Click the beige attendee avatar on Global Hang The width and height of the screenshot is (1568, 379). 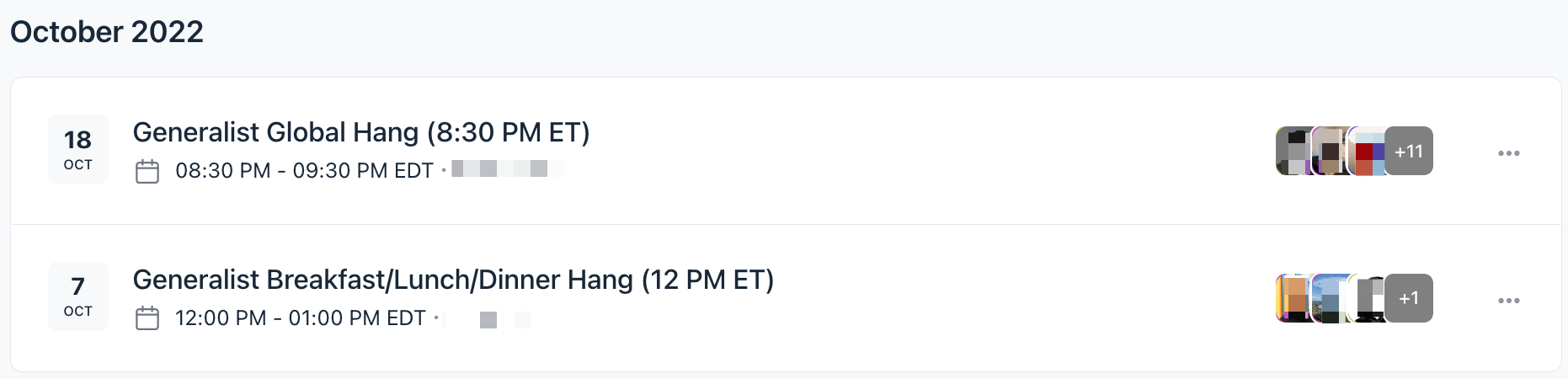(x=1331, y=151)
